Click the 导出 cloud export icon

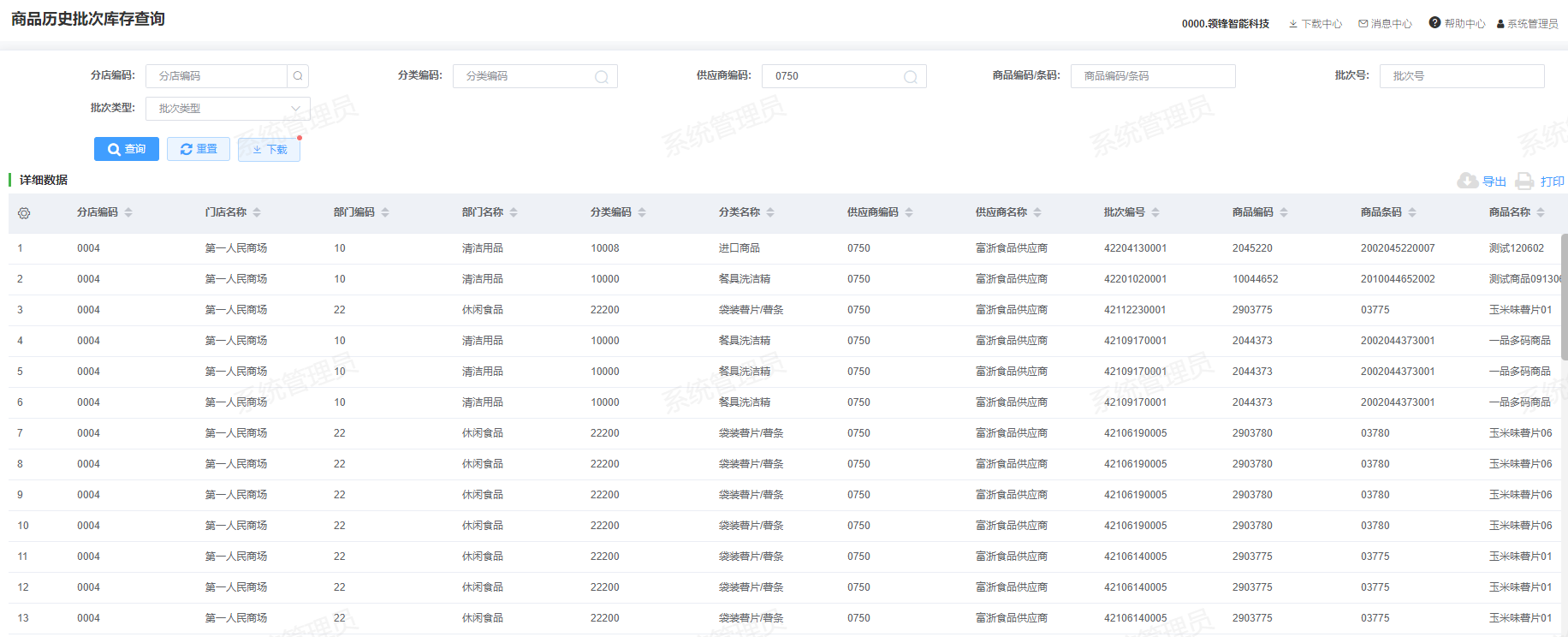pyautogui.click(x=1468, y=181)
